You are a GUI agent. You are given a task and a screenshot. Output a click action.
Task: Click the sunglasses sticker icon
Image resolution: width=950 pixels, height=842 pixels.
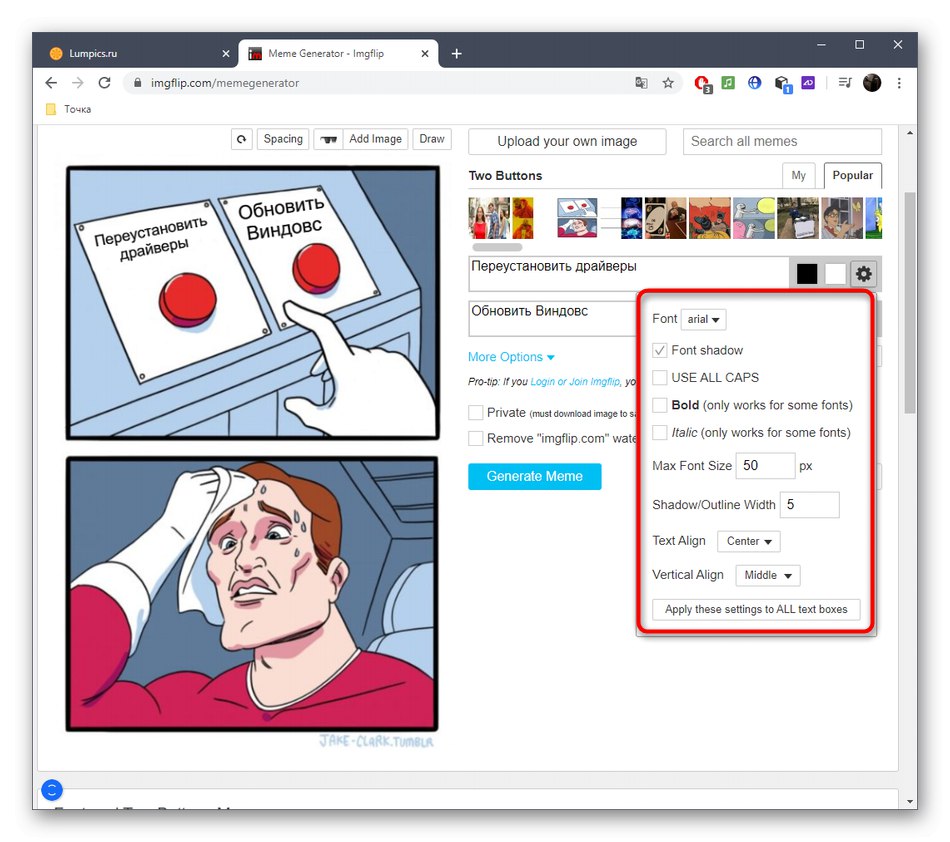tap(328, 139)
